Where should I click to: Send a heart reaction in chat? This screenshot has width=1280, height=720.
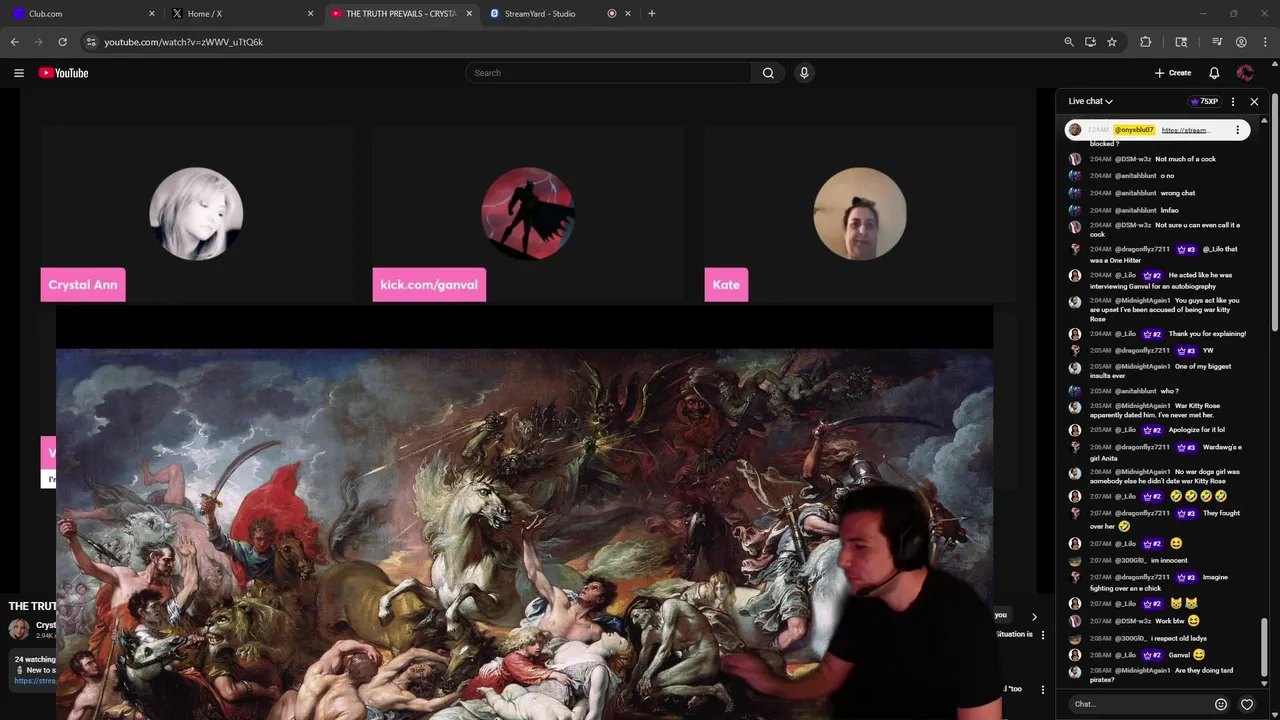[x=1247, y=704]
